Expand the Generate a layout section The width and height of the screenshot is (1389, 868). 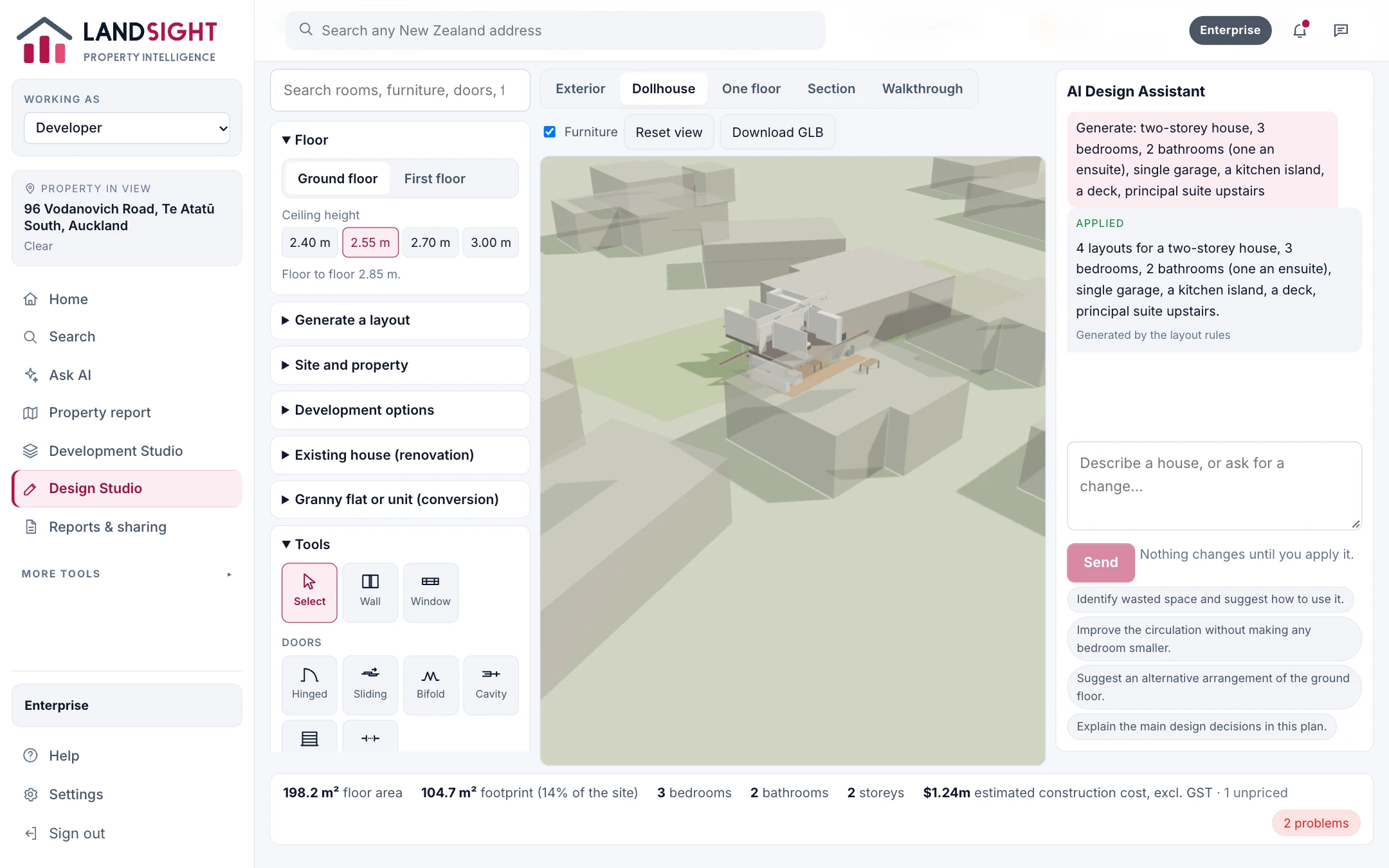point(400,320)
